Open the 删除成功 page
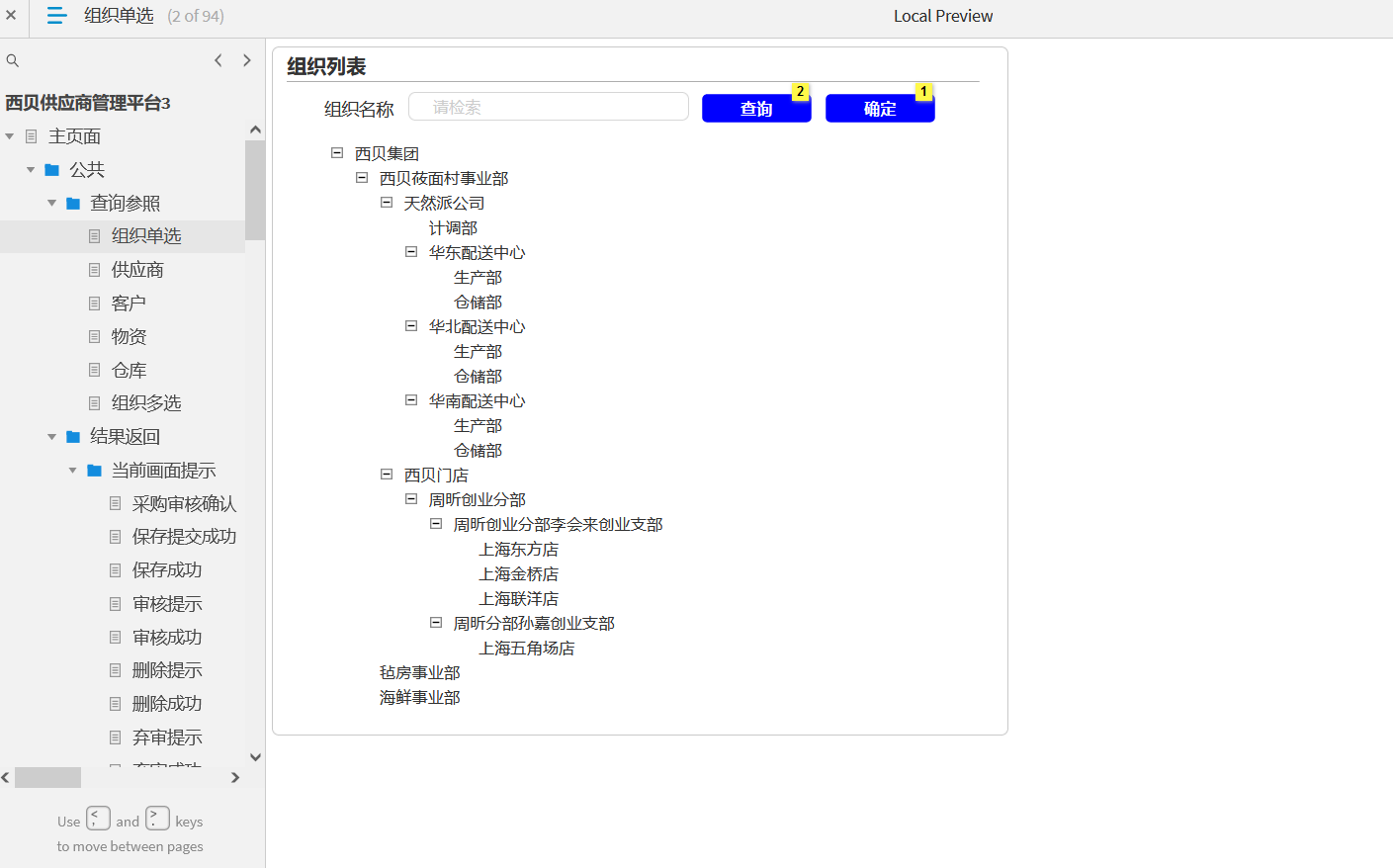This screenshot has width=1393, height=868. pyautogui.click(x=167, y=704)
